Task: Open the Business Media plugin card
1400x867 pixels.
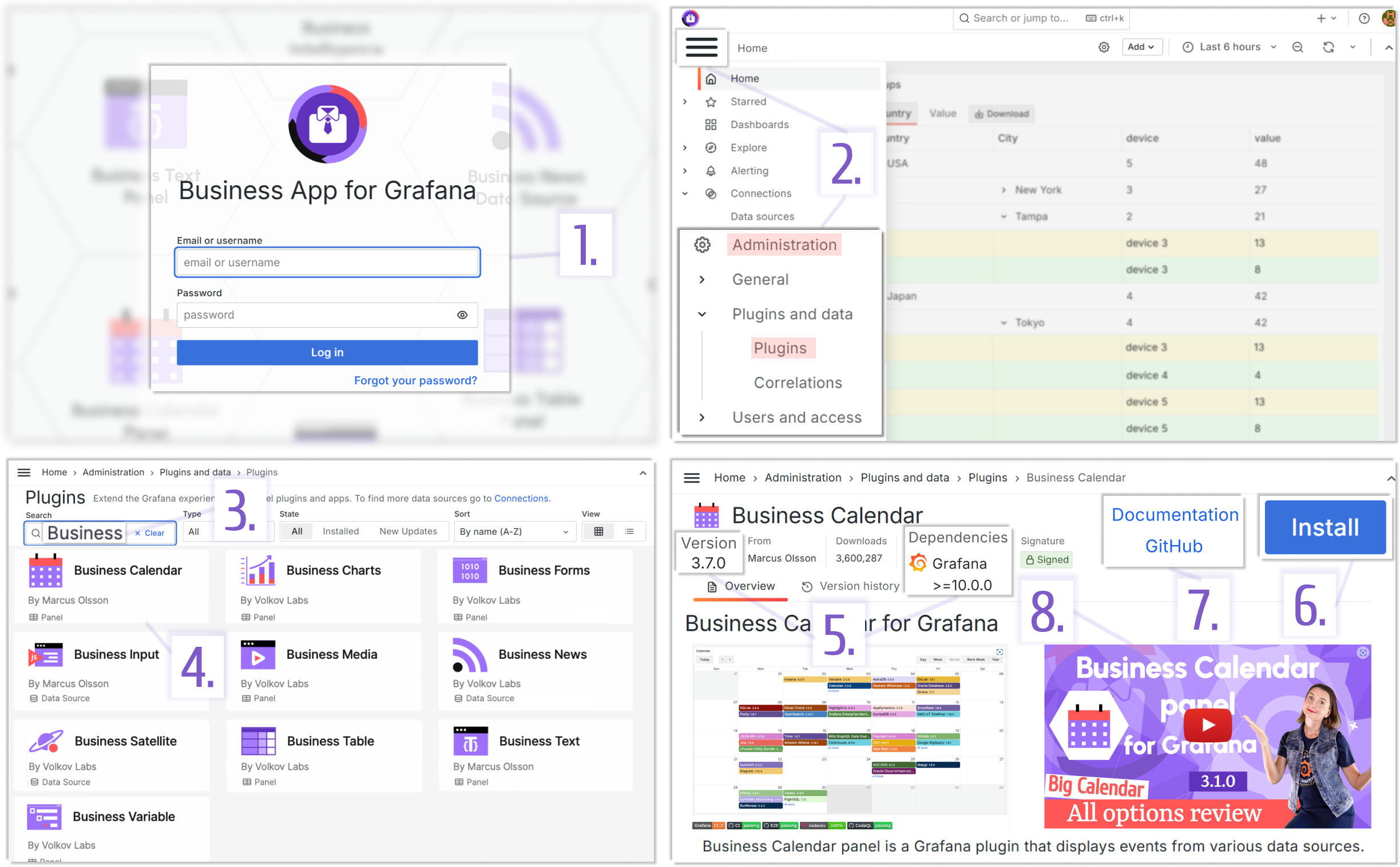Action: 323,671
